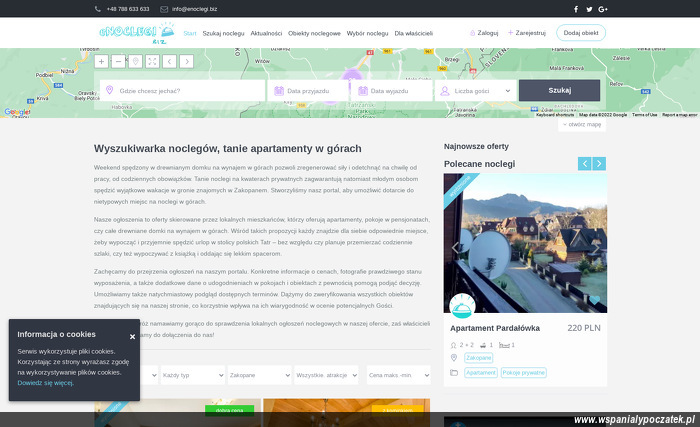
Task: Close the cookies information popup
Action: click(132, 337)
